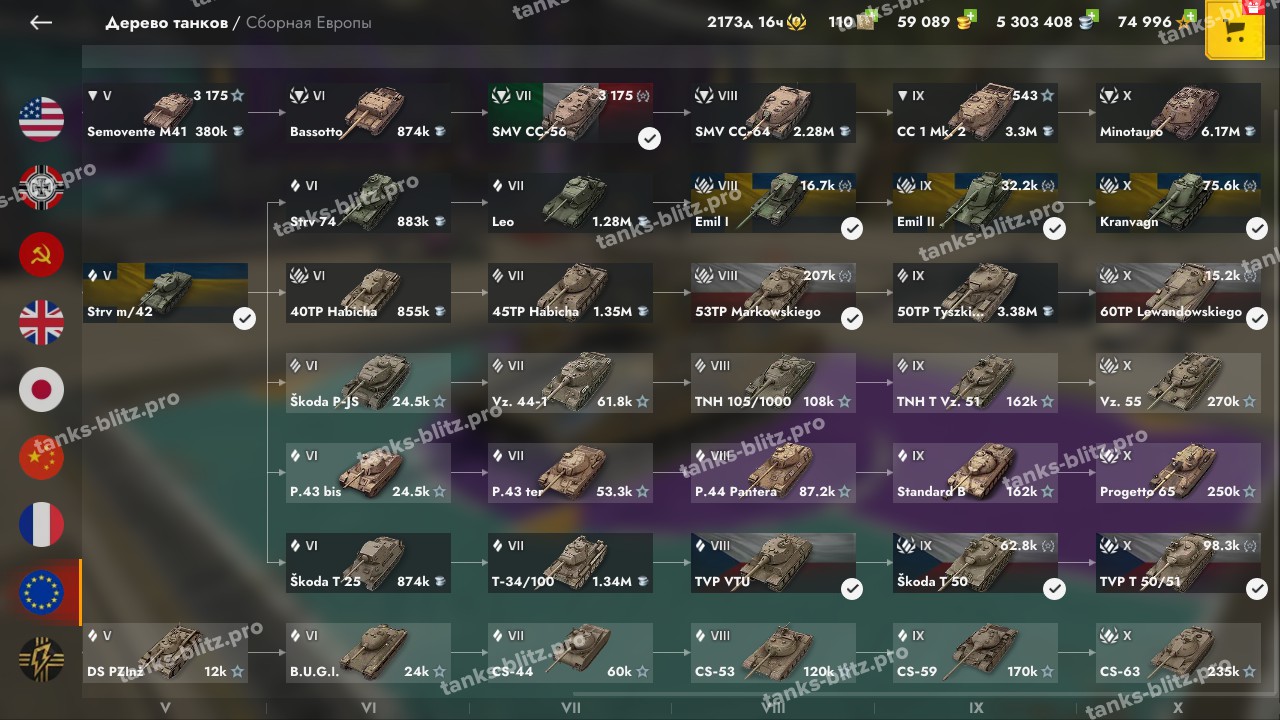Viewport: 1280px width, 720px height.
Task: Go back using the arrow icon
Action: tap(41, 22)
